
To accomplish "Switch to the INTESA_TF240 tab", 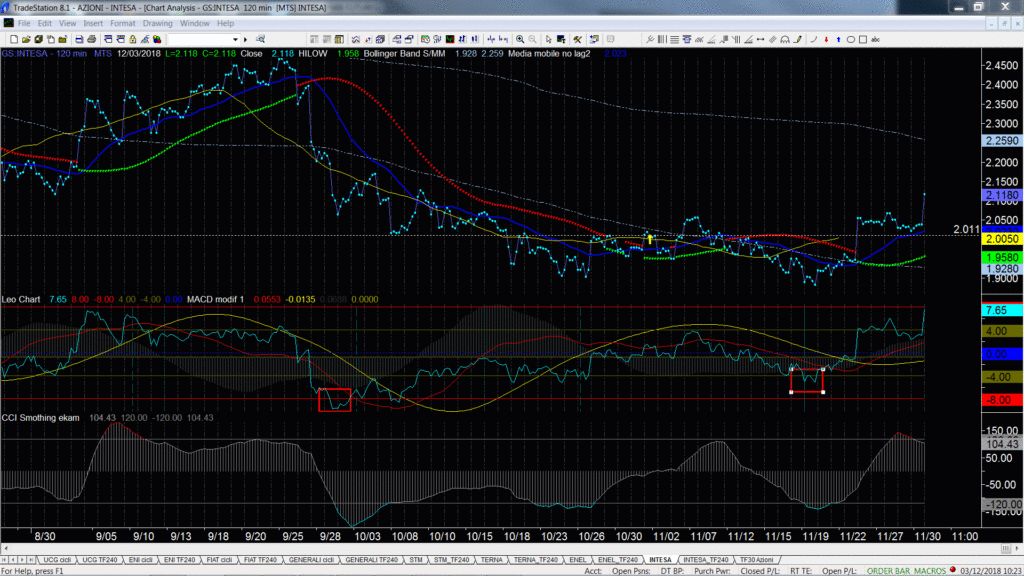I will [x=705, y=560].
